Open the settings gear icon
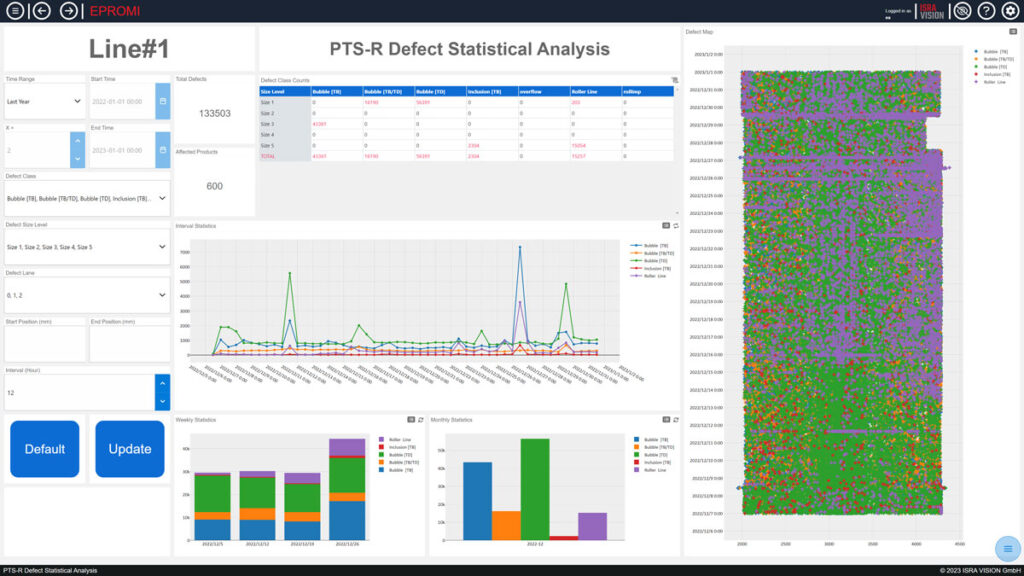The width and height of the screenshot is (1024, 576). click(x=1010, y=11)
